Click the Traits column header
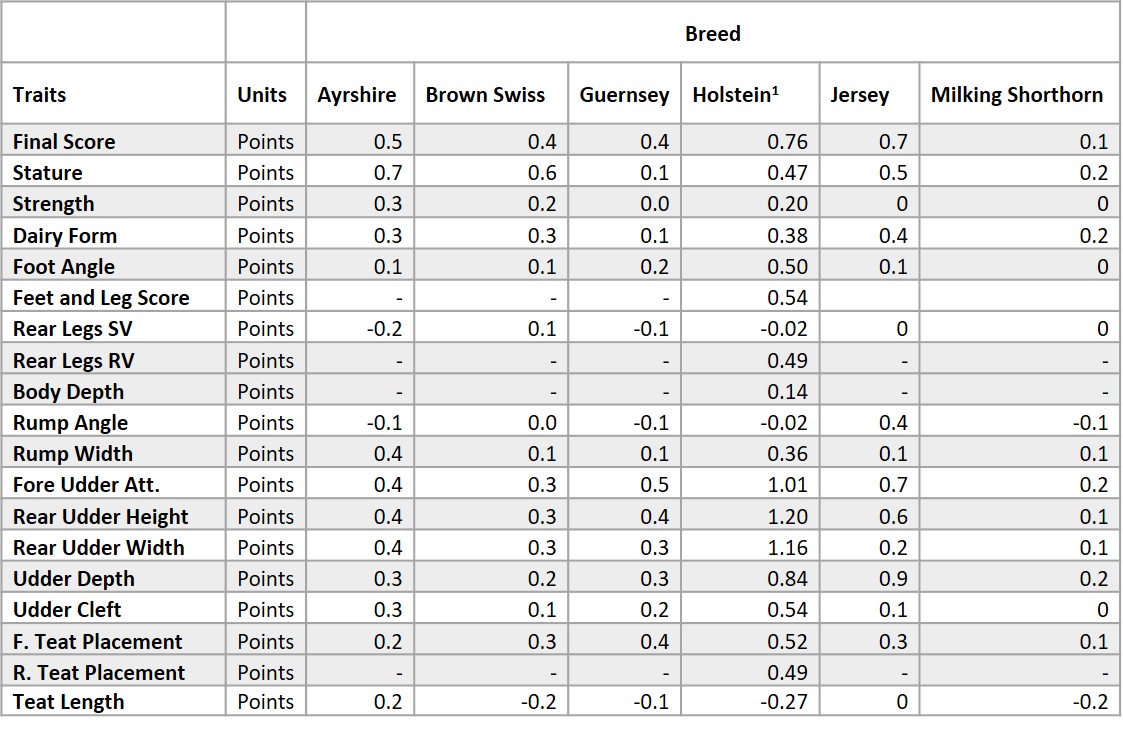This screenshot has width=1123, height=730. click(x=39, y=95)
